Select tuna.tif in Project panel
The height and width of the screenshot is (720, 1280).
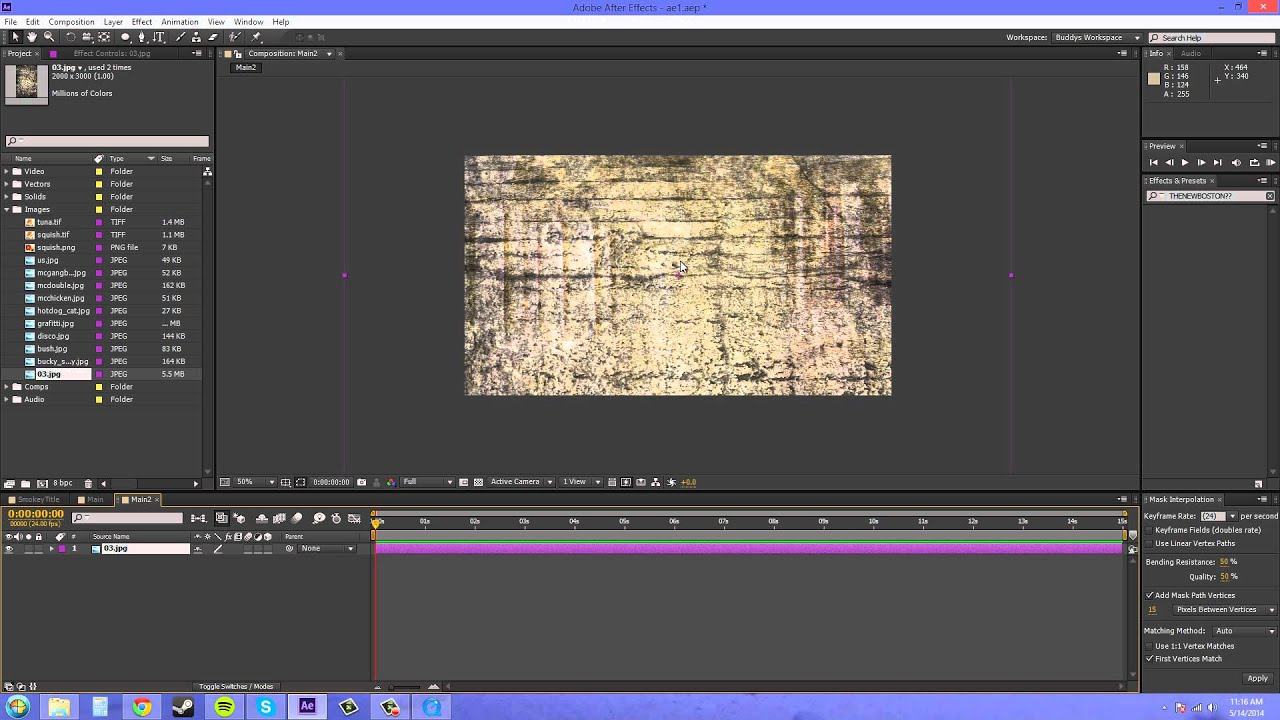[49, 222]
